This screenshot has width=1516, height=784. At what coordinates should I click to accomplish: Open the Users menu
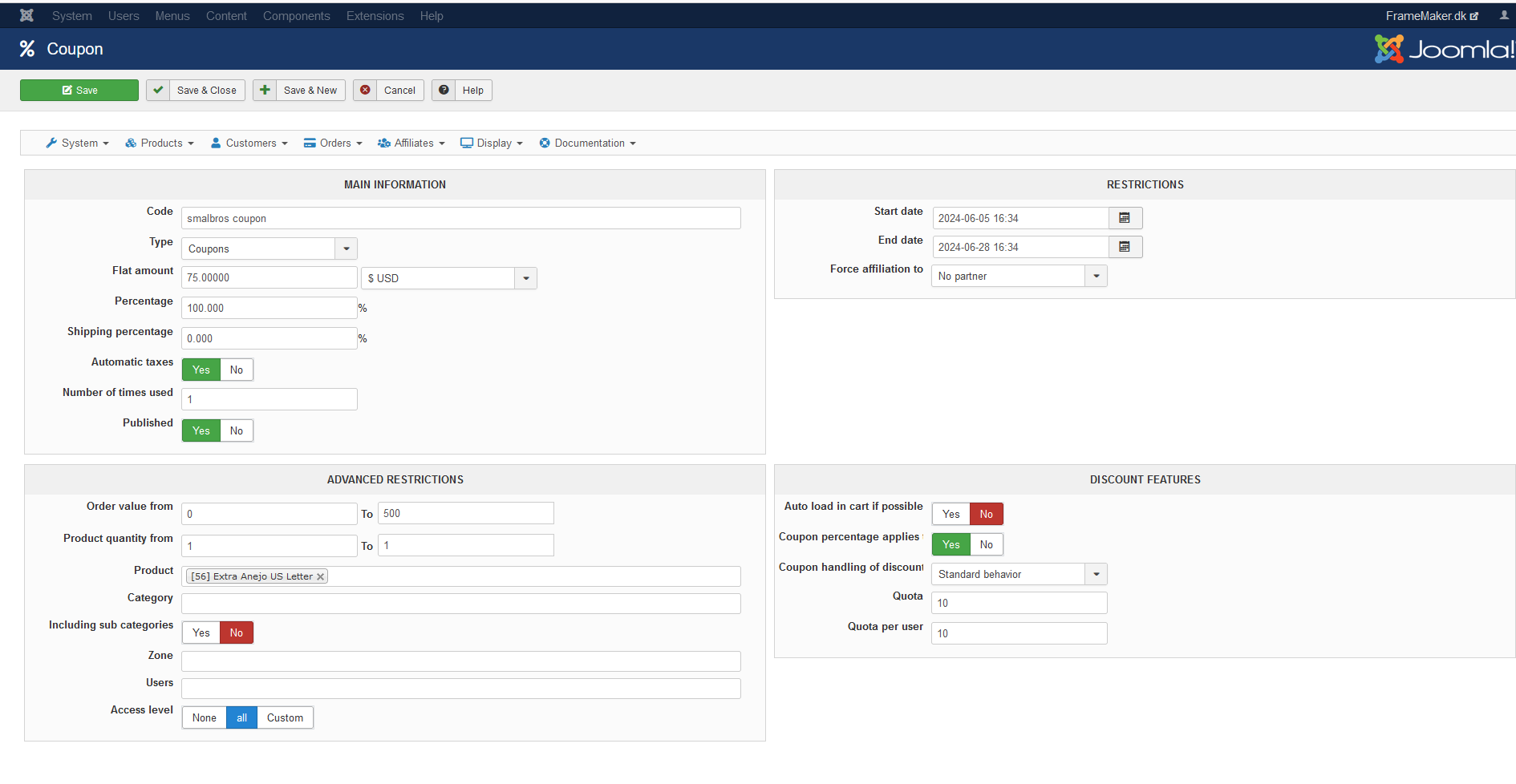pyautogui.click(x=124, y=16)
